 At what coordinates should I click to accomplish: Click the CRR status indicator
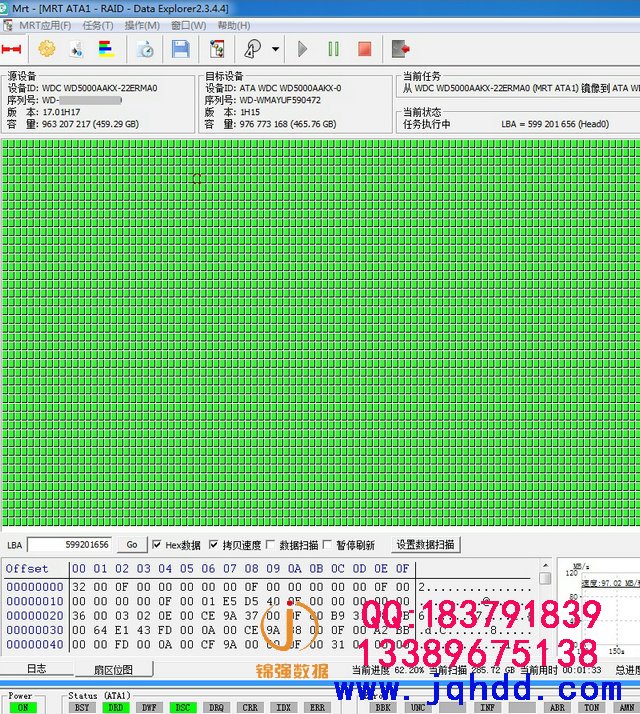click(250, 708)
